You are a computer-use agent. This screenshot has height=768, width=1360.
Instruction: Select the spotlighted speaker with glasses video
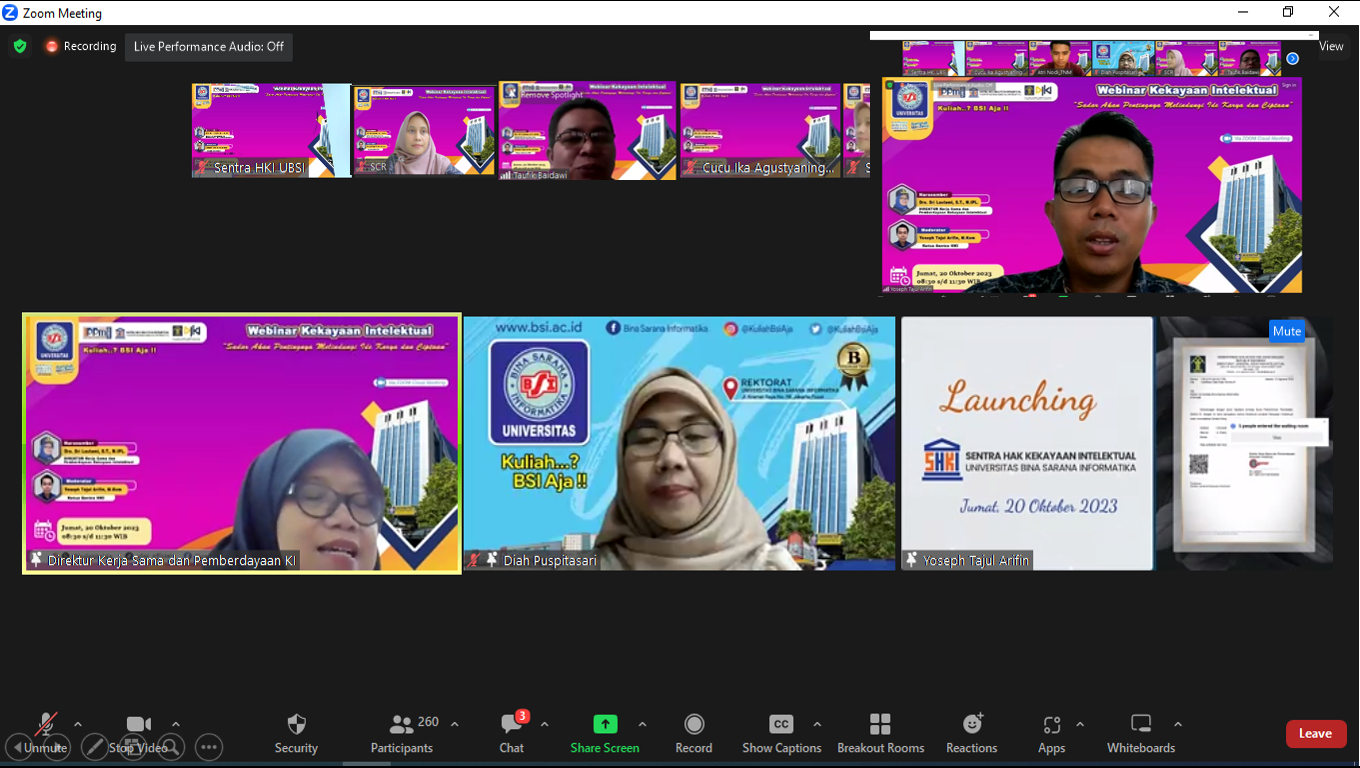pos(1092,185)
